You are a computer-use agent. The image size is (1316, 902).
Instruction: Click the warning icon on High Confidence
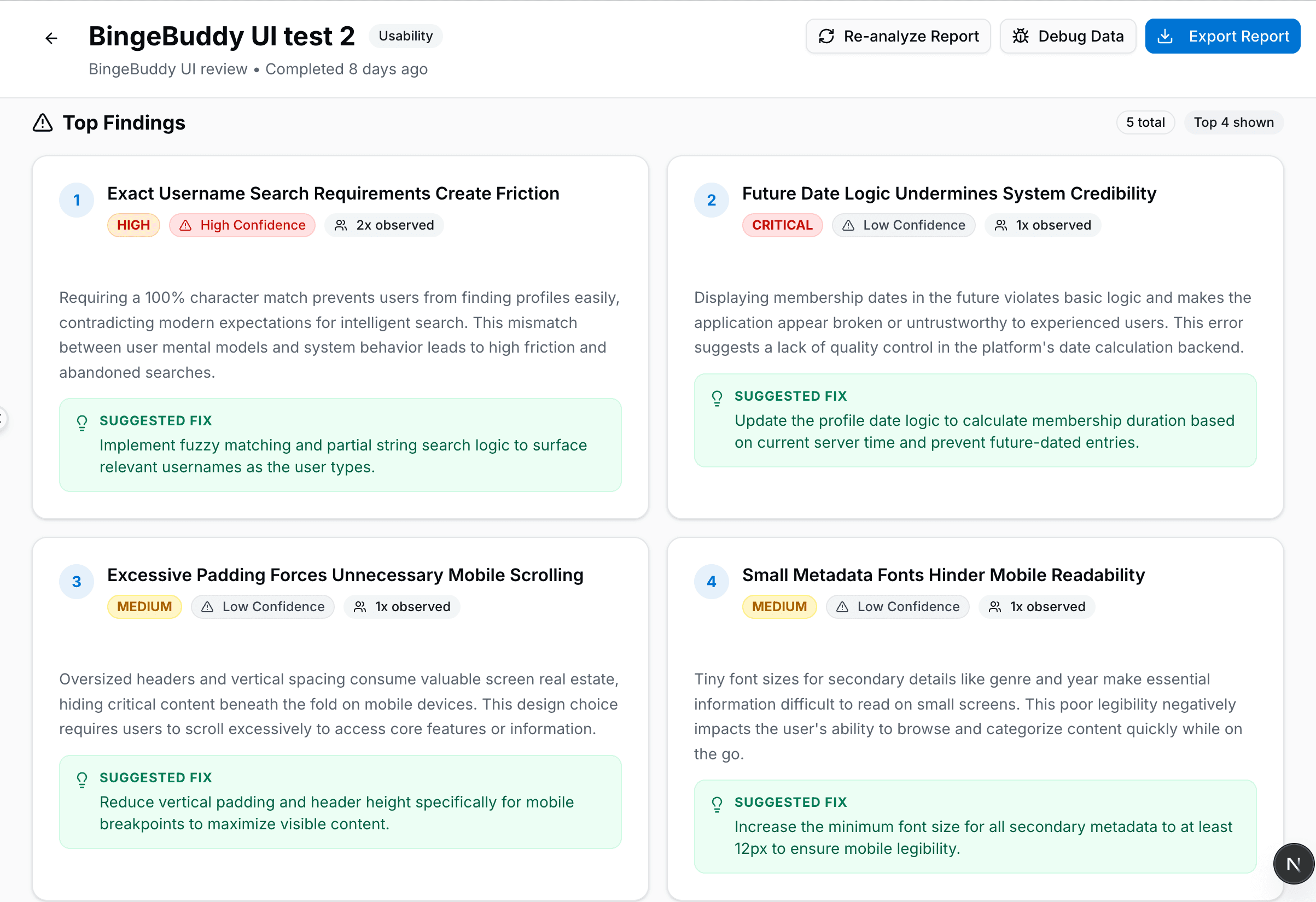[185, 225]
